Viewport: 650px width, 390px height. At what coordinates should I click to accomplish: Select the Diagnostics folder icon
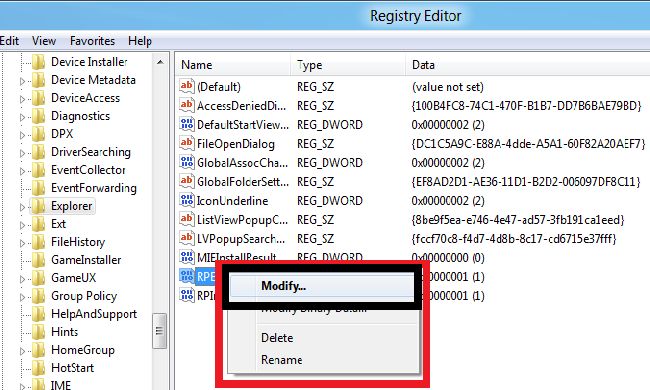(x=39, y=116)
